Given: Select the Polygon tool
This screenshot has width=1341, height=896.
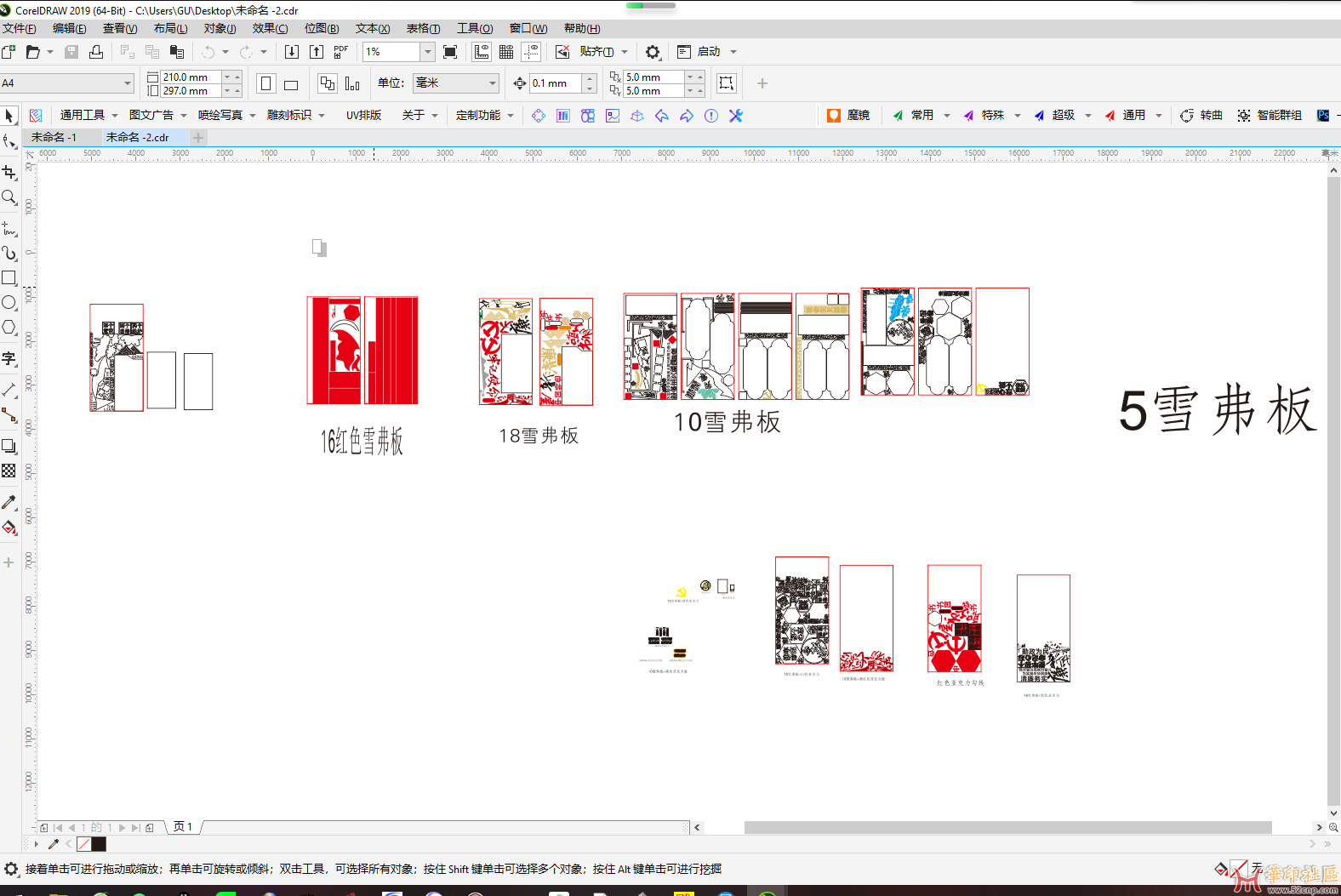Looking at the screenshot, I should [9, 328].
